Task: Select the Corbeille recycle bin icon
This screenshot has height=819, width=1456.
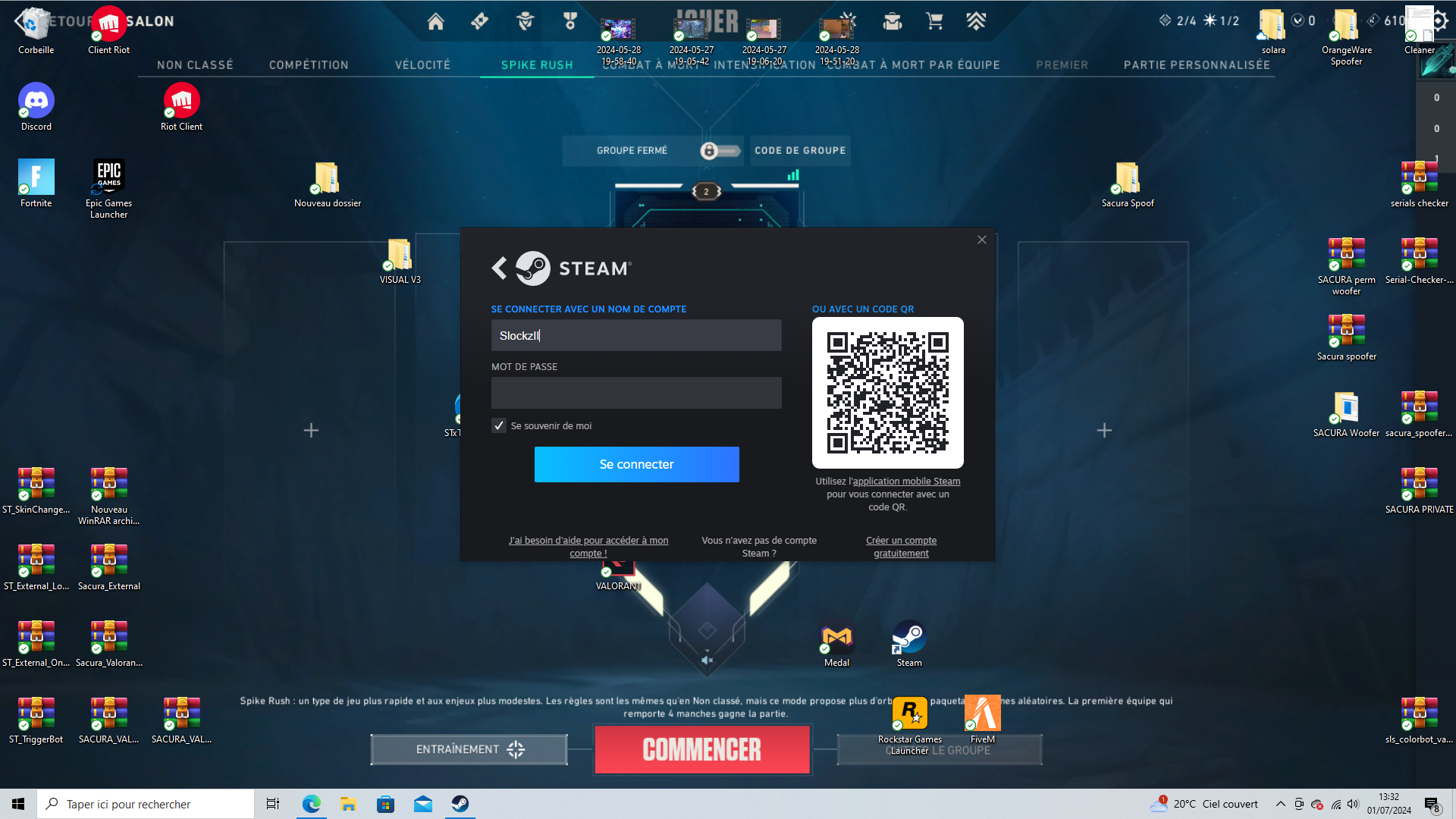Action: click(36, 30)
